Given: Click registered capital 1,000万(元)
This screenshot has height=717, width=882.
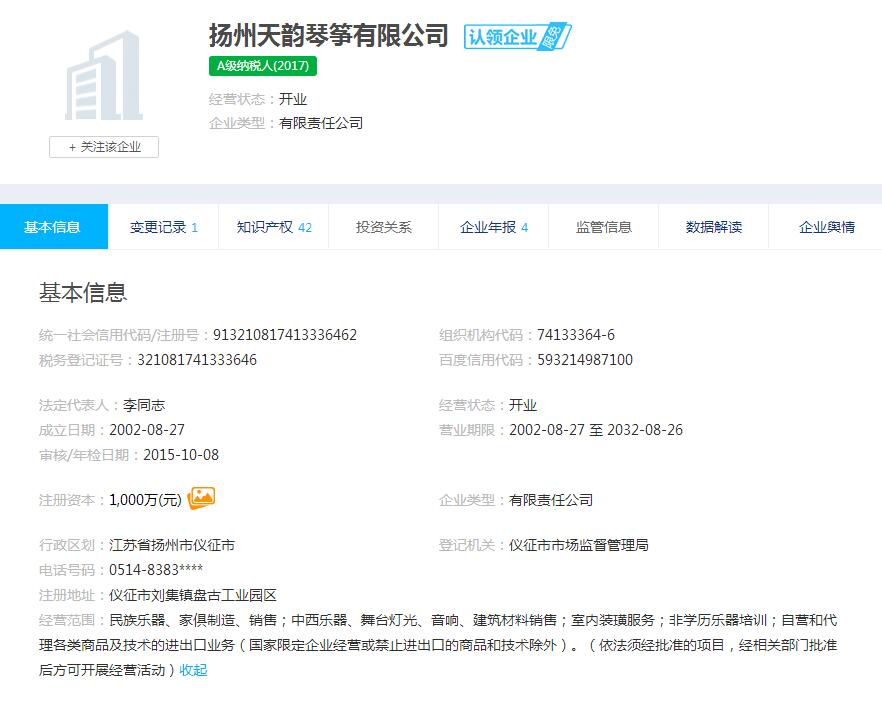Looking at the screenshot, I should click(145, 500).
